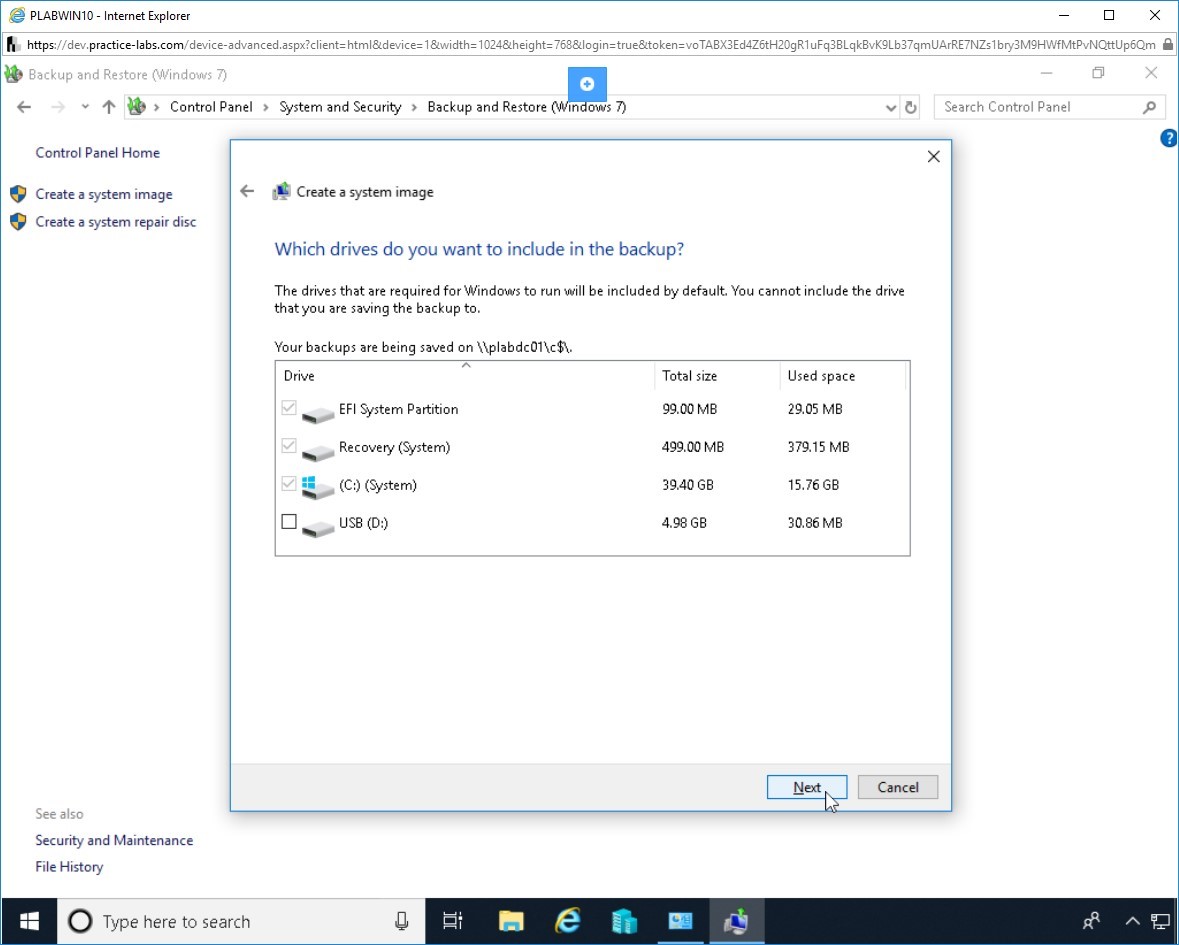Cancel the Create a system image dialog
This screenshot has width=1179, height=945.
coord(898,787)
